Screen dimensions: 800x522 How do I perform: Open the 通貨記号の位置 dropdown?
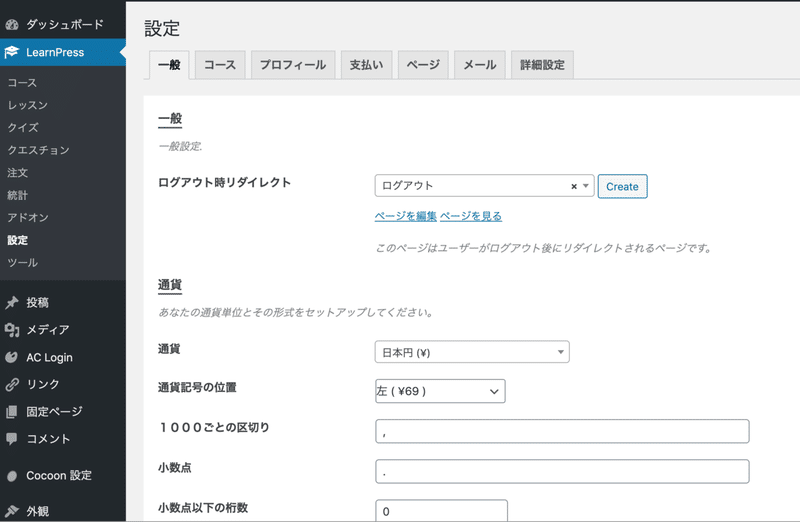point(440,391)
